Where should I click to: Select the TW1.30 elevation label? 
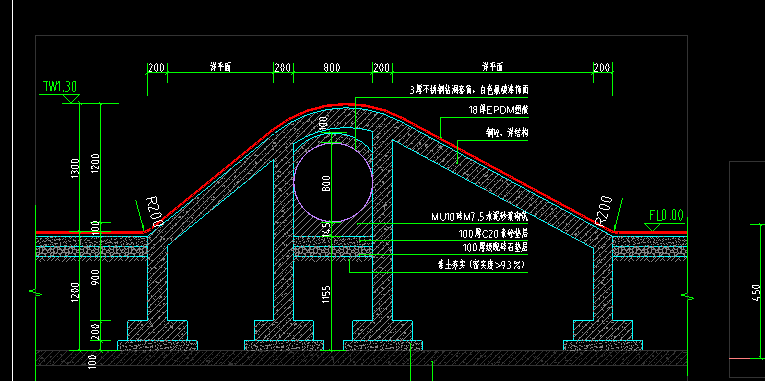pyautogui.click(x=60, y=87)
